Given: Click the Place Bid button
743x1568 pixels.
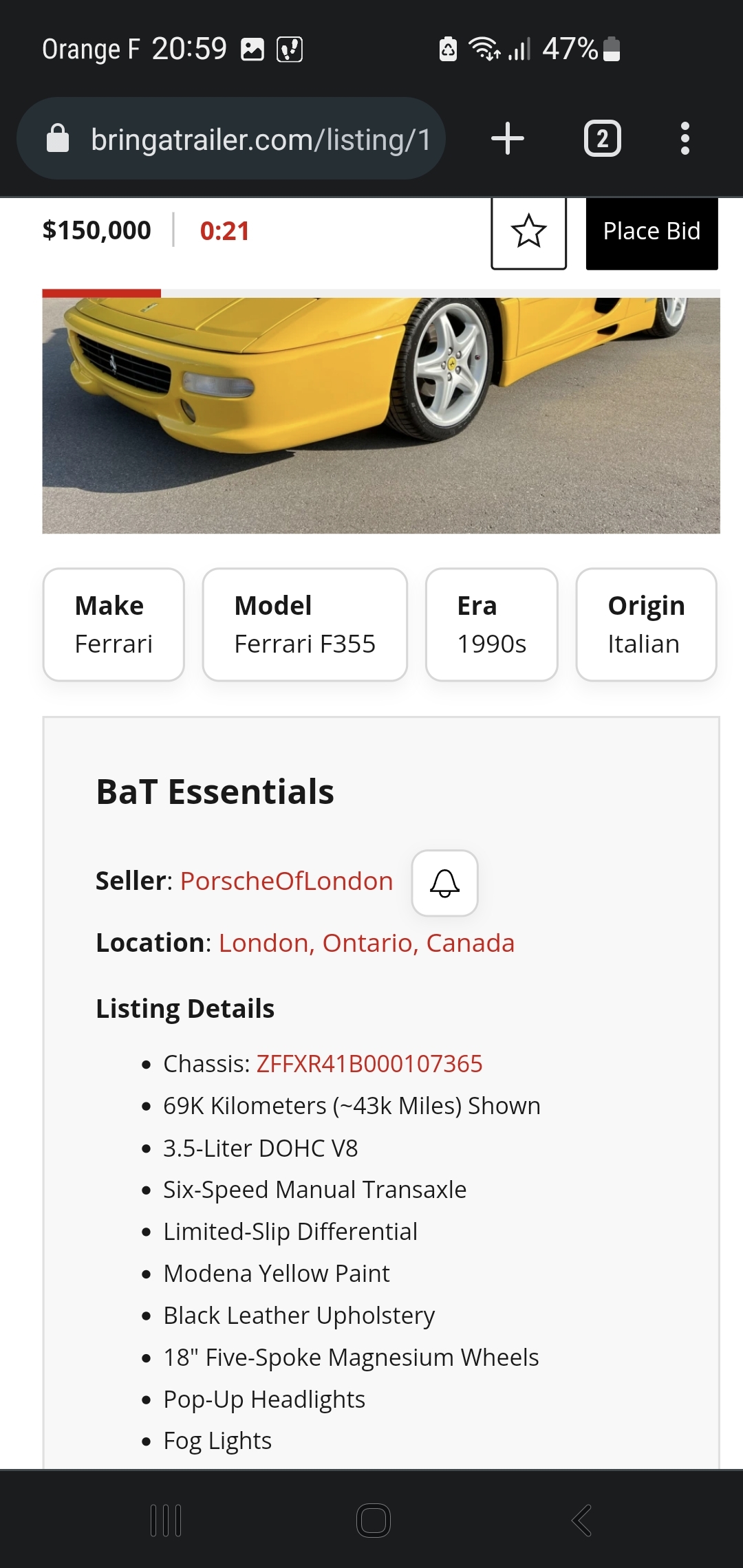Looking at the screenshot, I should [x=652, y=232].
